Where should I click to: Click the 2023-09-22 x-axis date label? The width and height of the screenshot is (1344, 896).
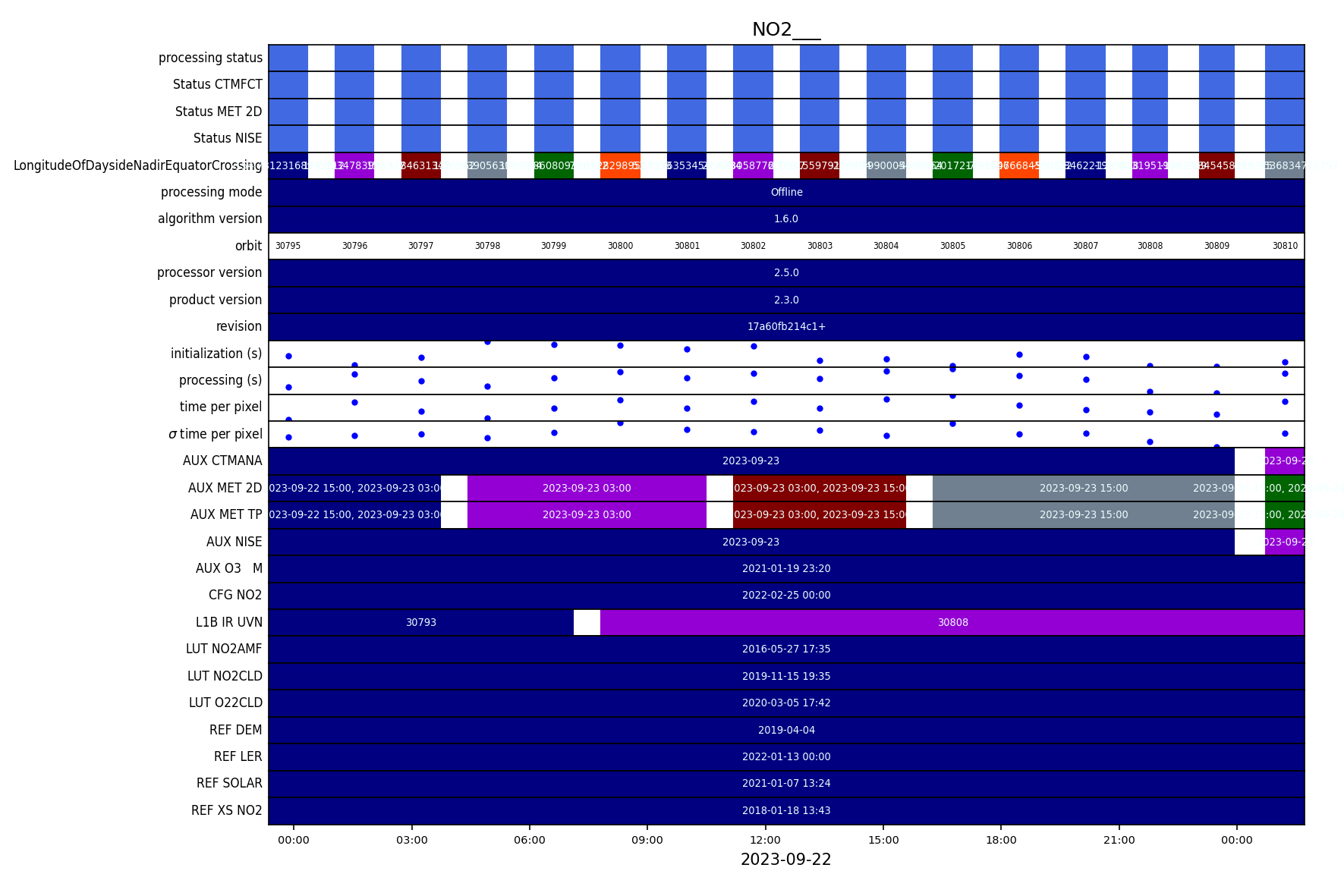tap(785, 860)
